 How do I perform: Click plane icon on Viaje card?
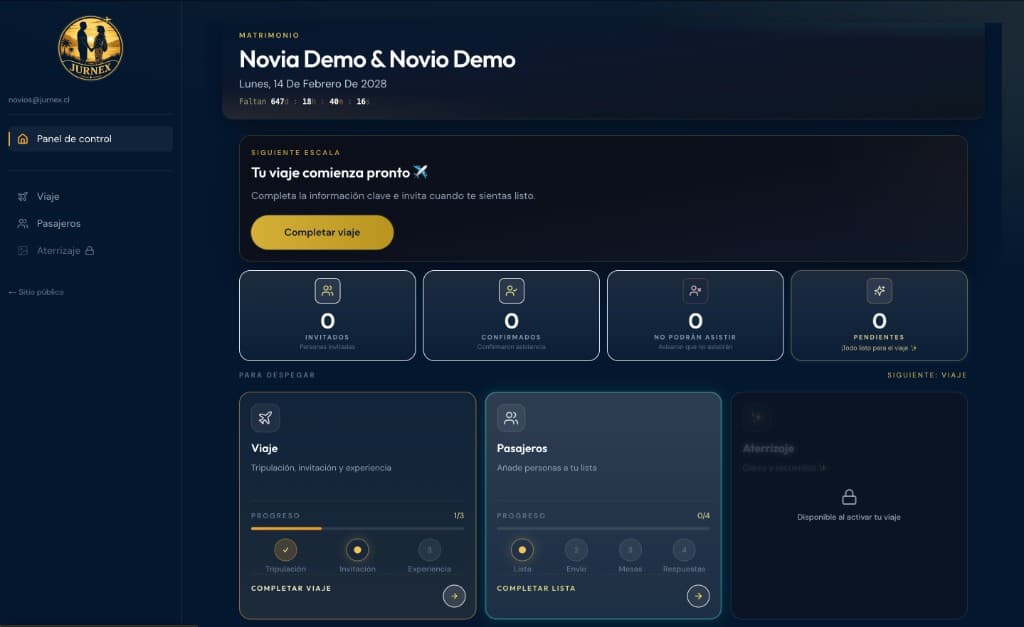tap(265, 418)
